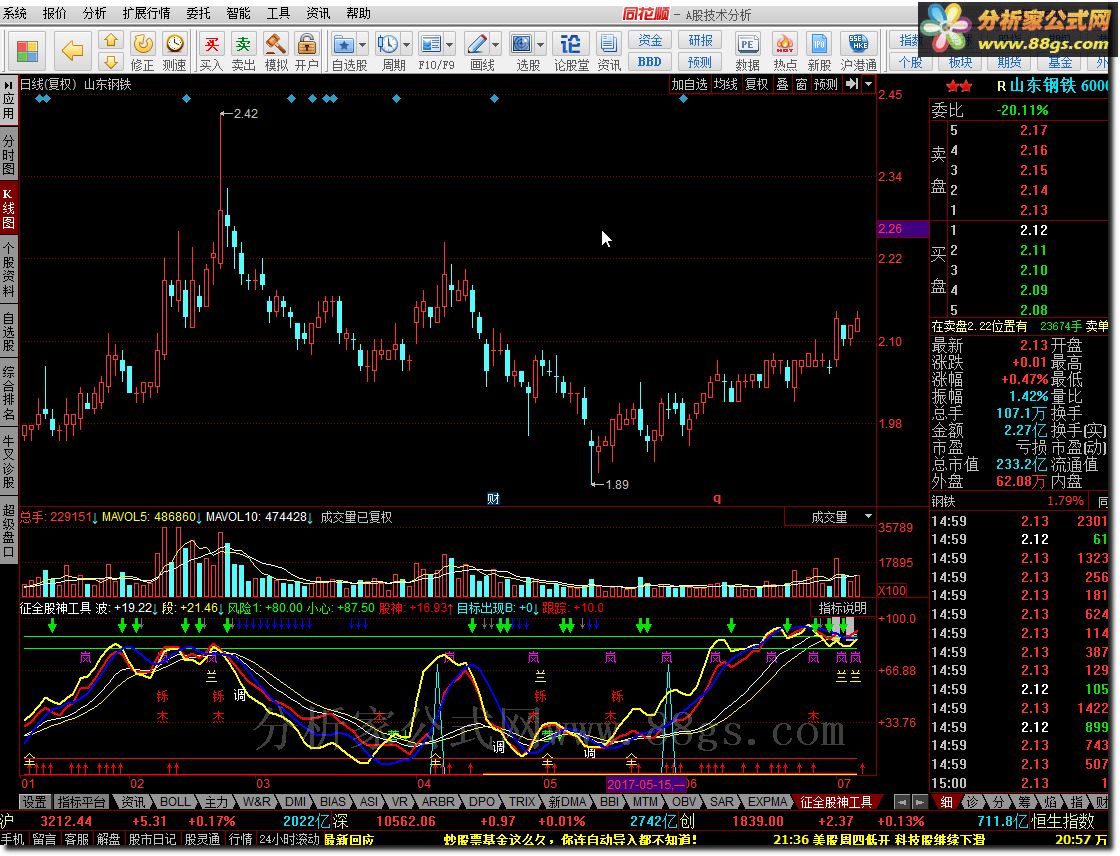This screenshot has height=856, width=1120.
Task: Click the 2.26 price axis marker
Action: coord(902,229)
